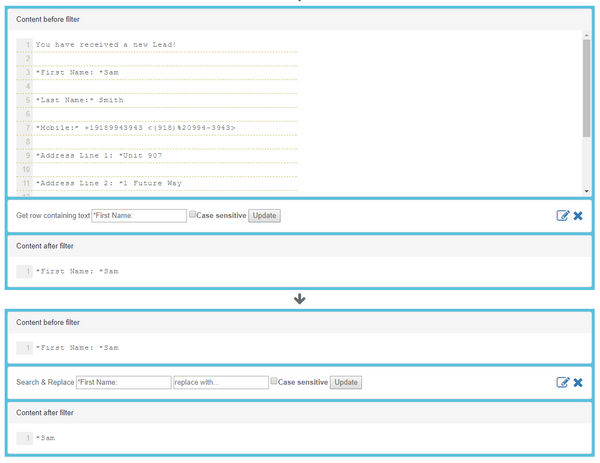The image size is (600, 463).
Task: Enable Case sensitive for the Get row filter
Action: pos(193,215)
